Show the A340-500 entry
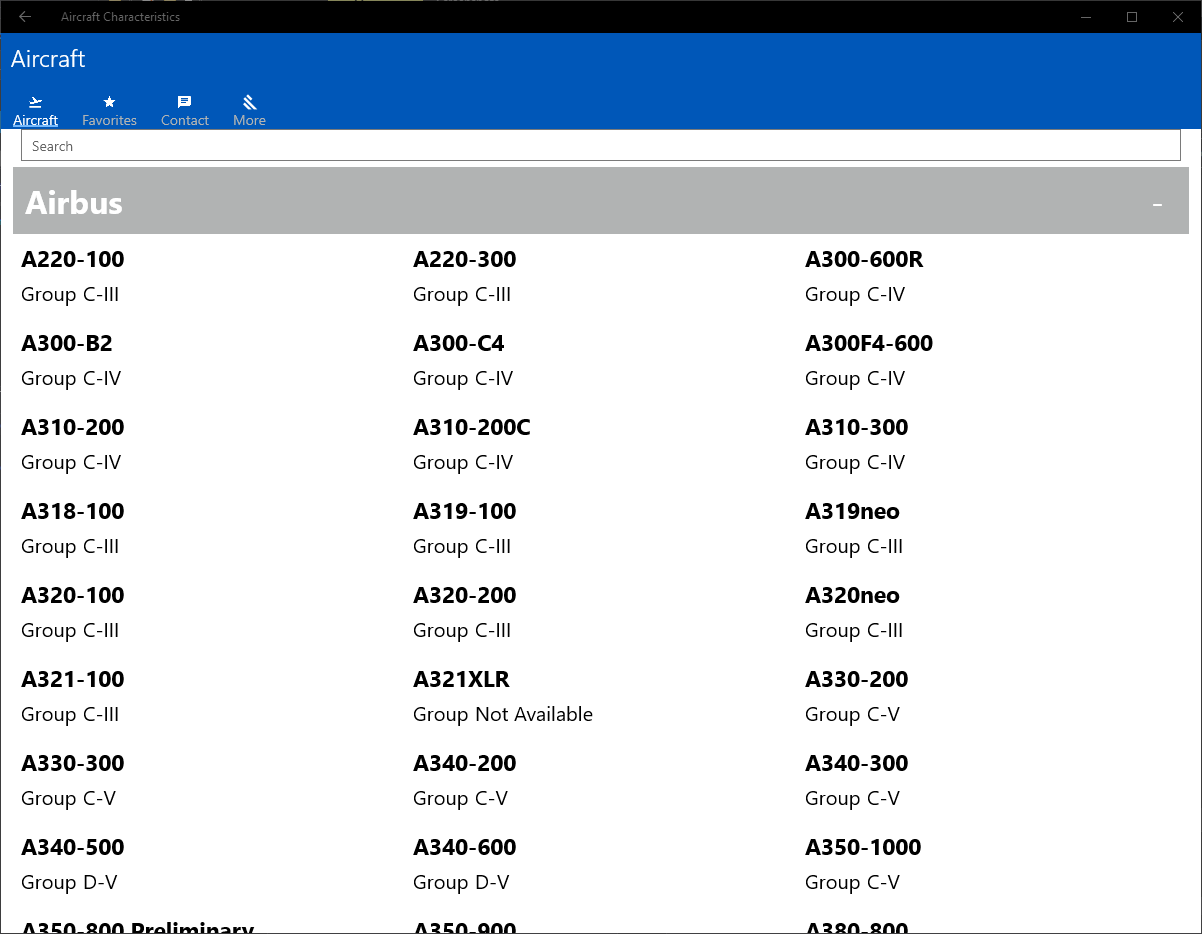Screen dimensions: 1202x934 73,848
